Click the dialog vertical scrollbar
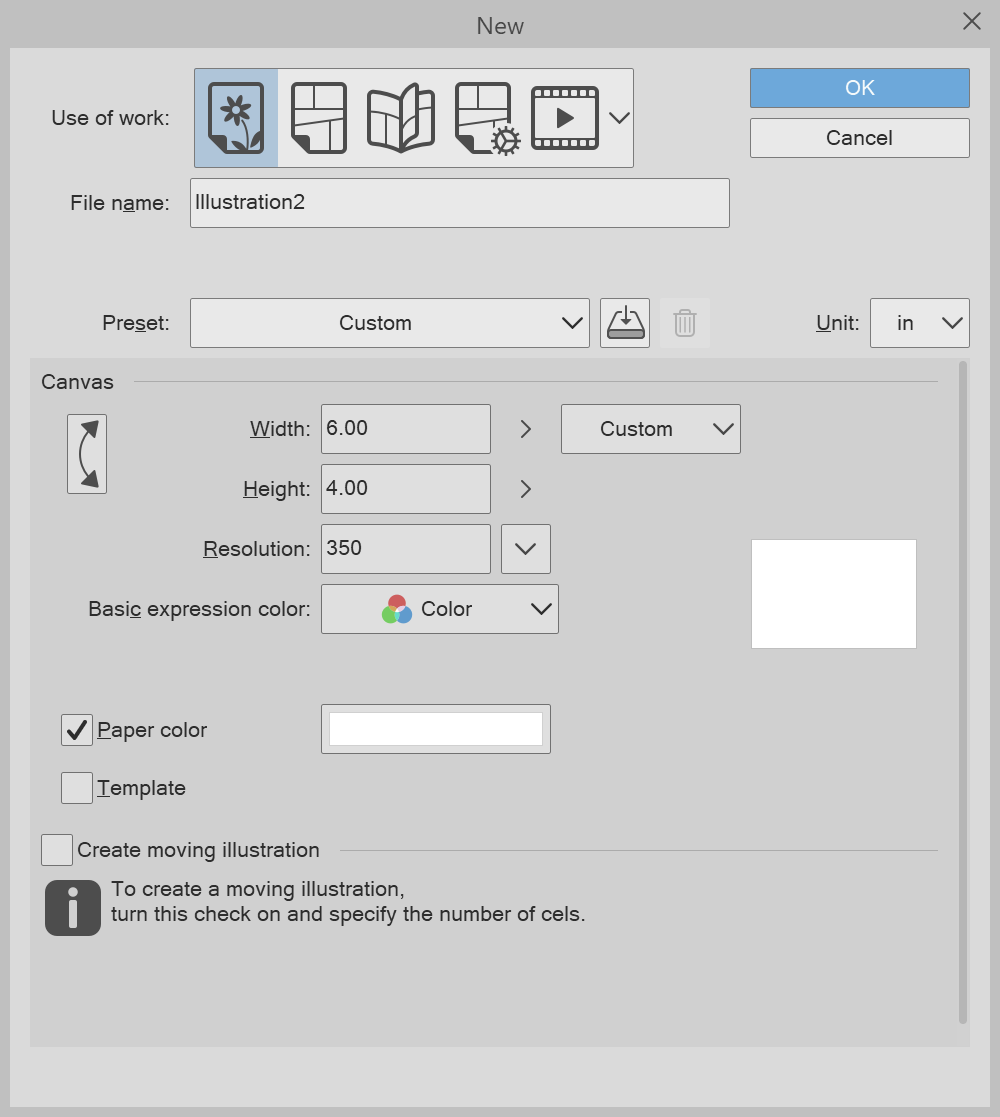The height and width of the screenshot is (1117, 1000). [963, 692]
